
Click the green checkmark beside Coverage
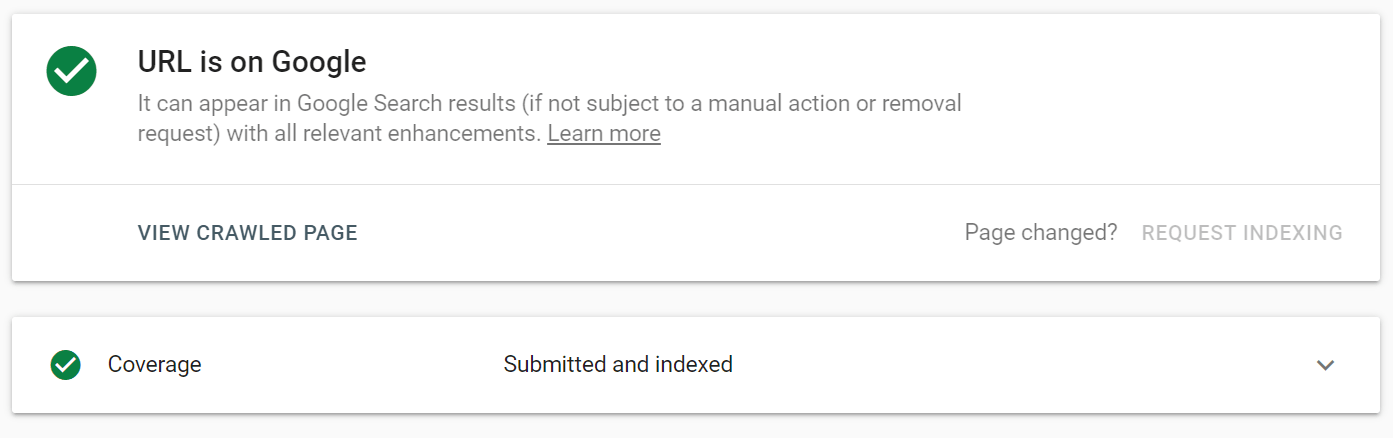[x=66, y=365]
